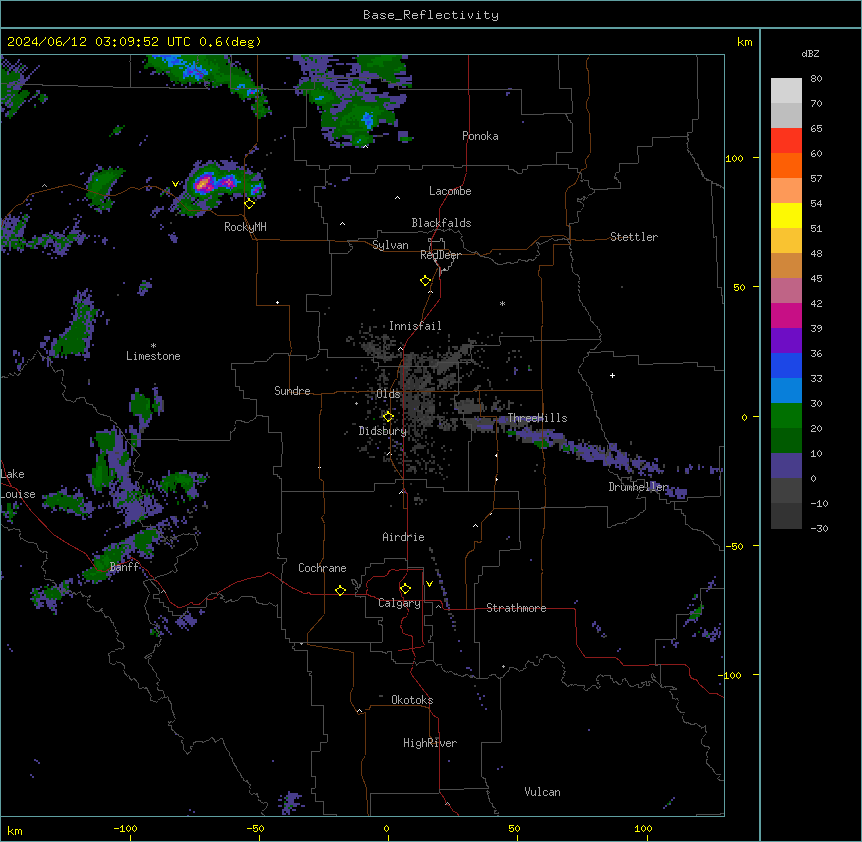Image resolution: width=862 pixels, height=842 pixels.
Task: Pick the violet purple legend swatch below 39
Action: pos(786,340)
